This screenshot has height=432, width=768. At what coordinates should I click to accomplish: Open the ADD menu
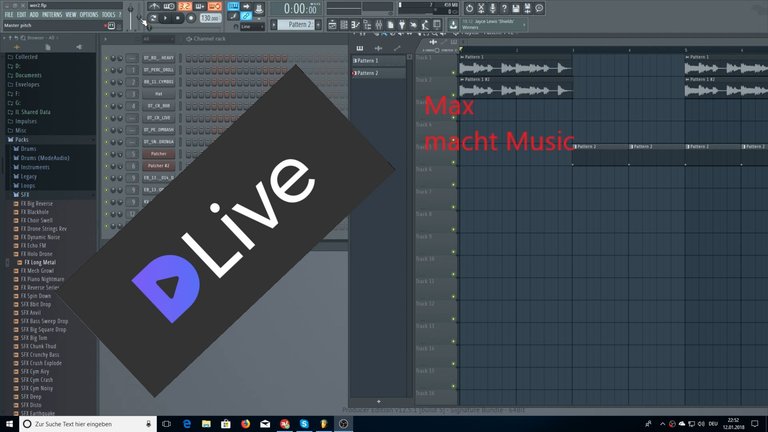pos(34,15)
